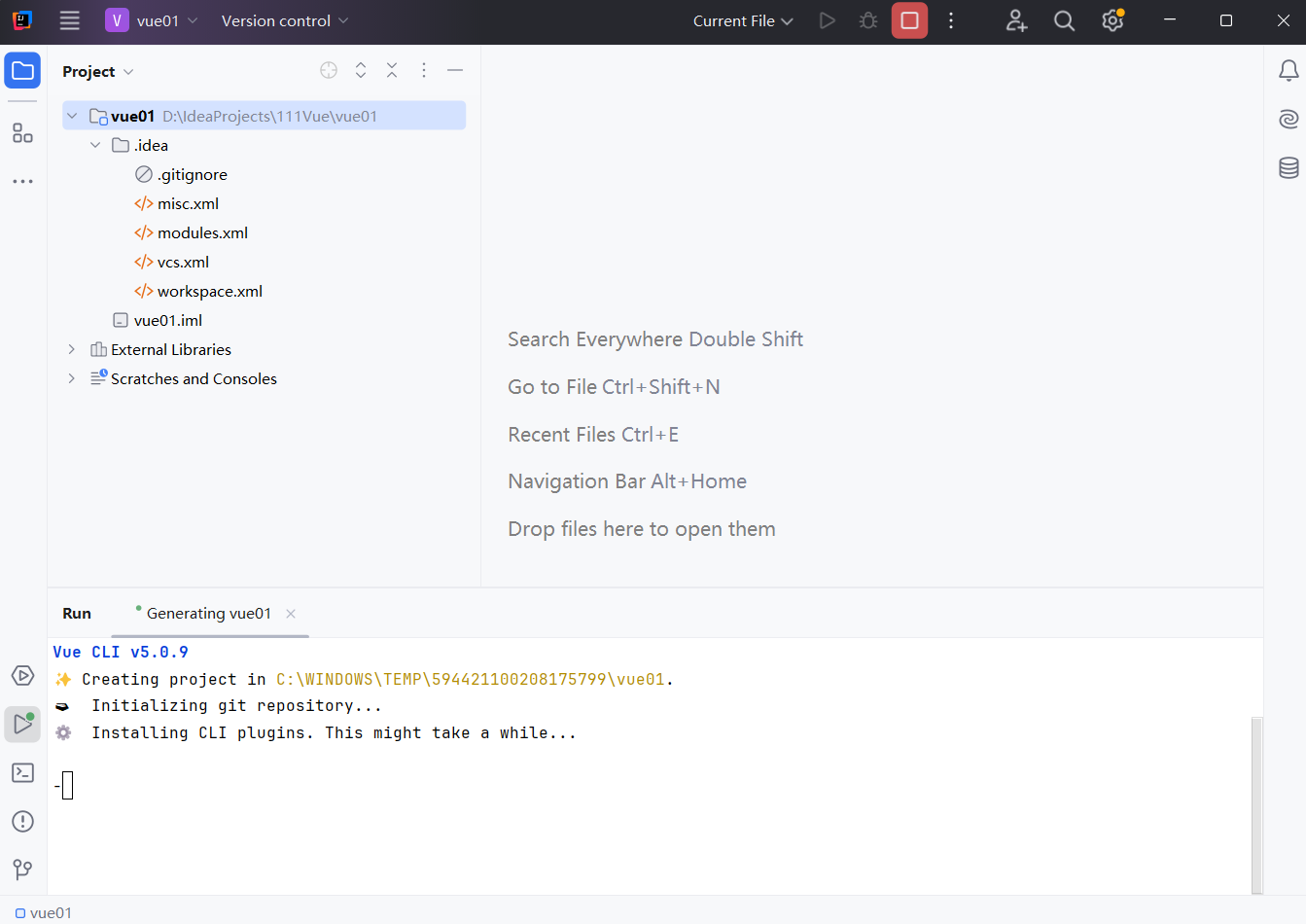Hide the Project panel with minimize icon
The width and height of the screenshot is (1306, 924).
click(455, 70)
